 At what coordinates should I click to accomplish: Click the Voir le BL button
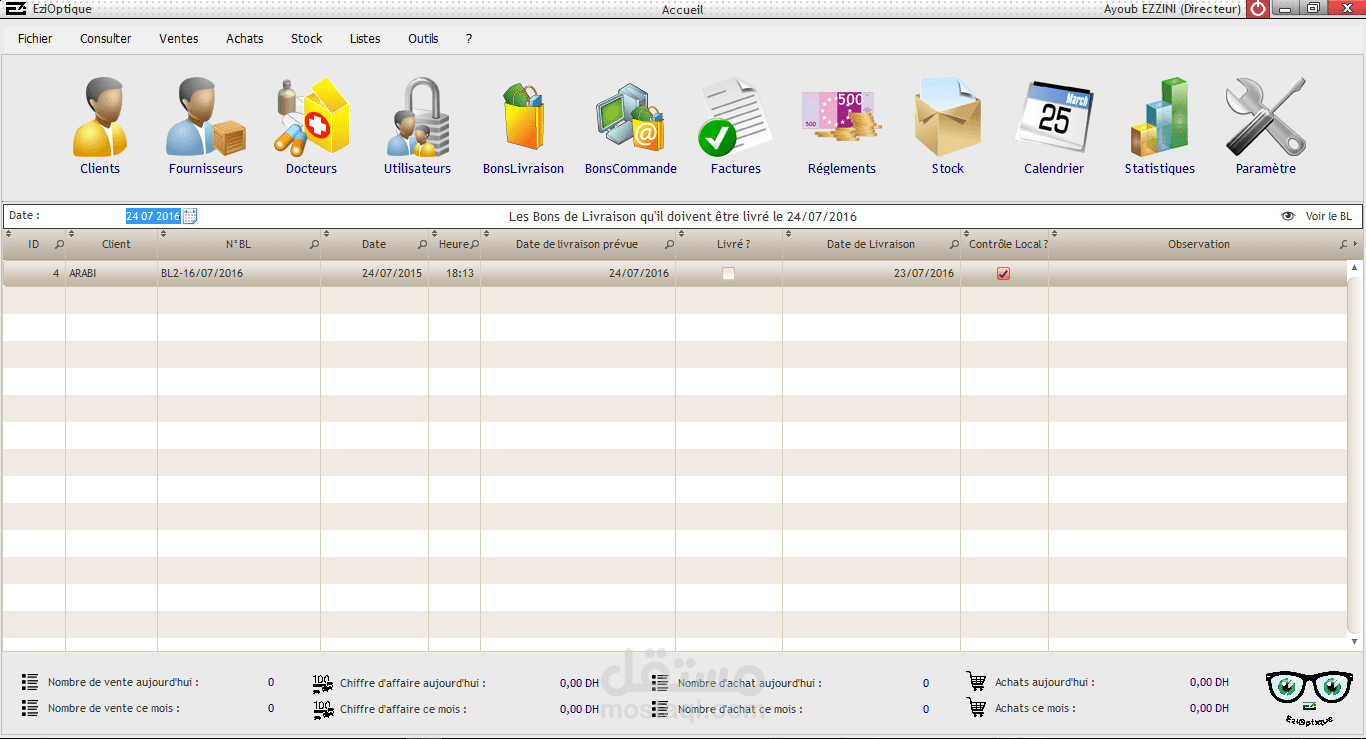coord(1317,216)
